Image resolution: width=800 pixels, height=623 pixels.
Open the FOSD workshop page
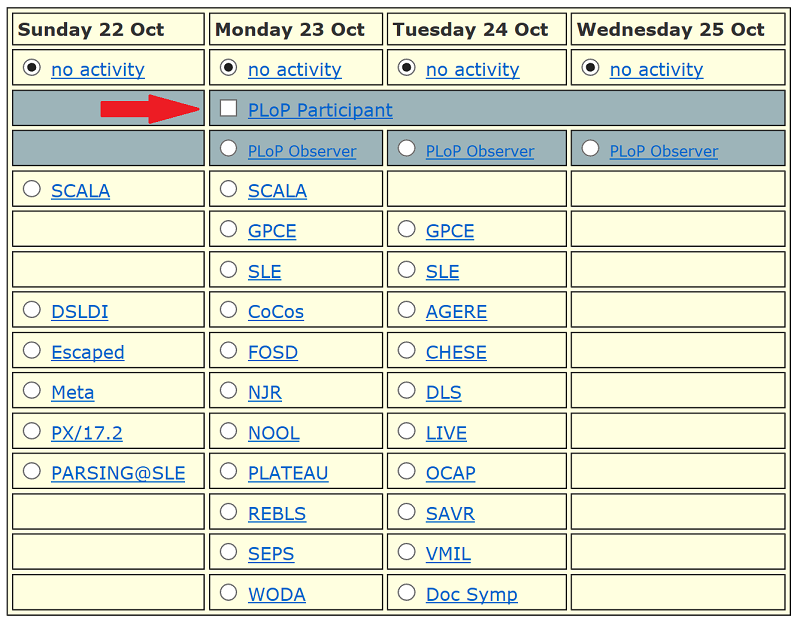click(272, 352)
